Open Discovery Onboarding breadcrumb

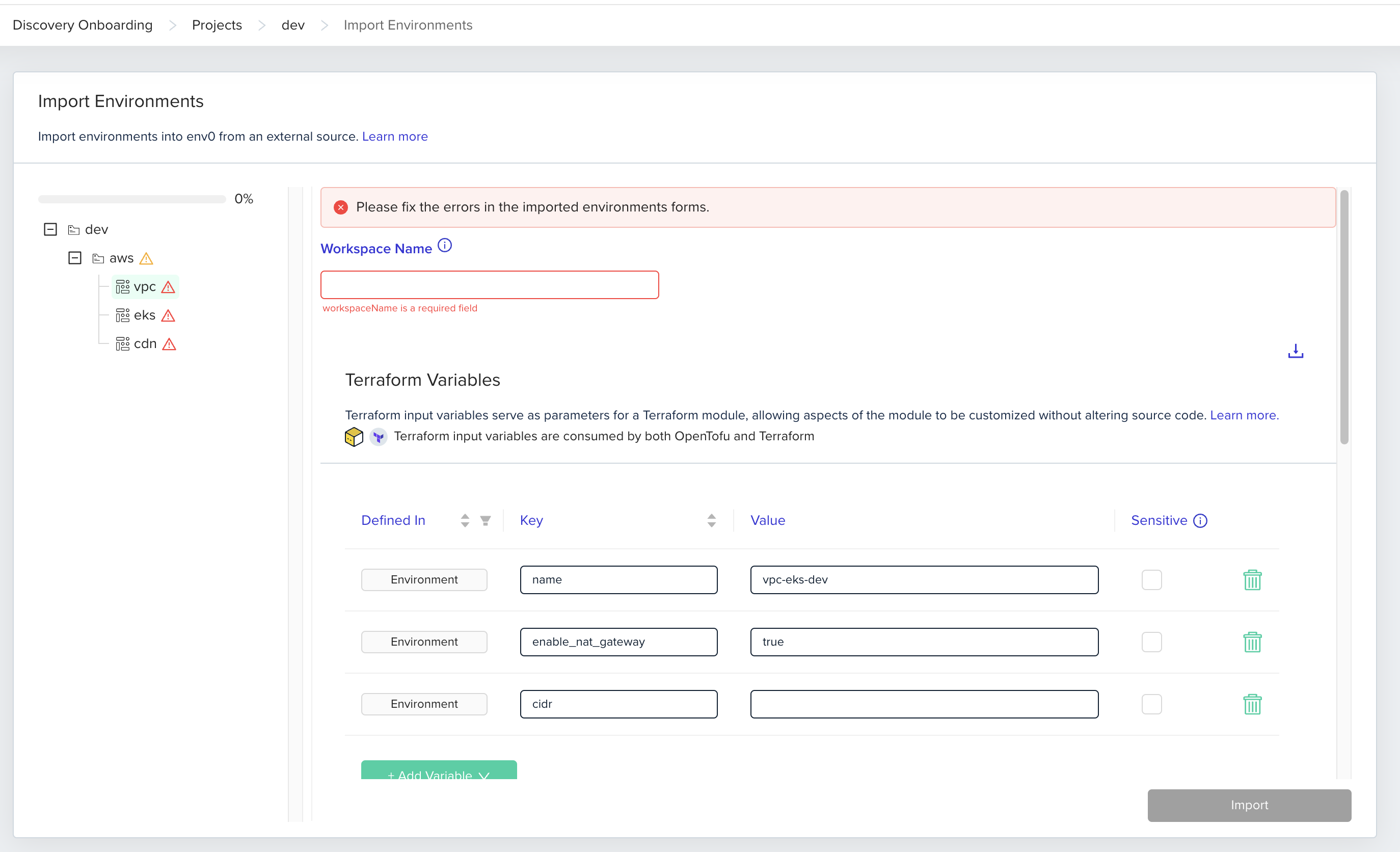click(83, 25)
